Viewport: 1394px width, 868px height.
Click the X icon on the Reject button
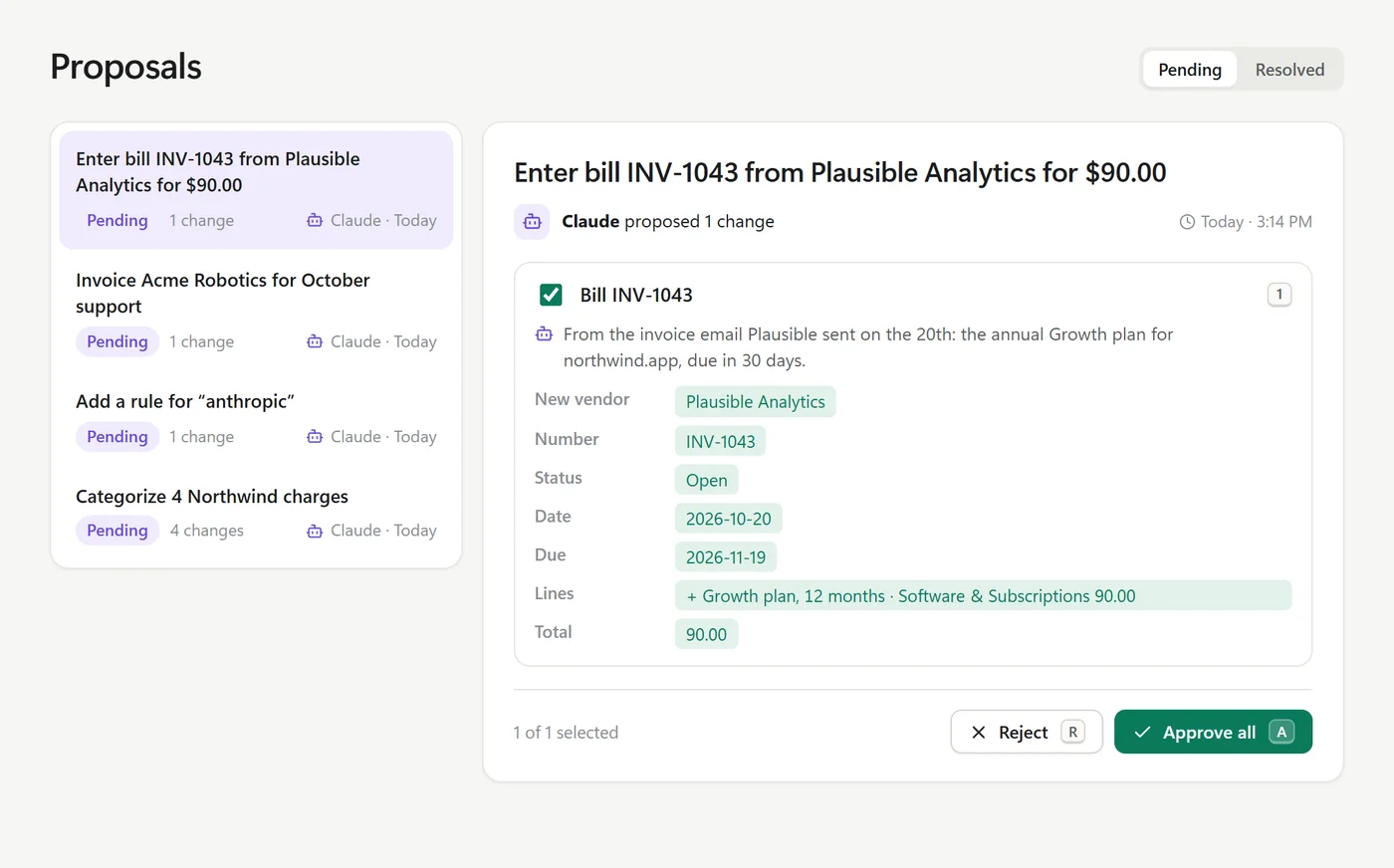click(979, 733)
